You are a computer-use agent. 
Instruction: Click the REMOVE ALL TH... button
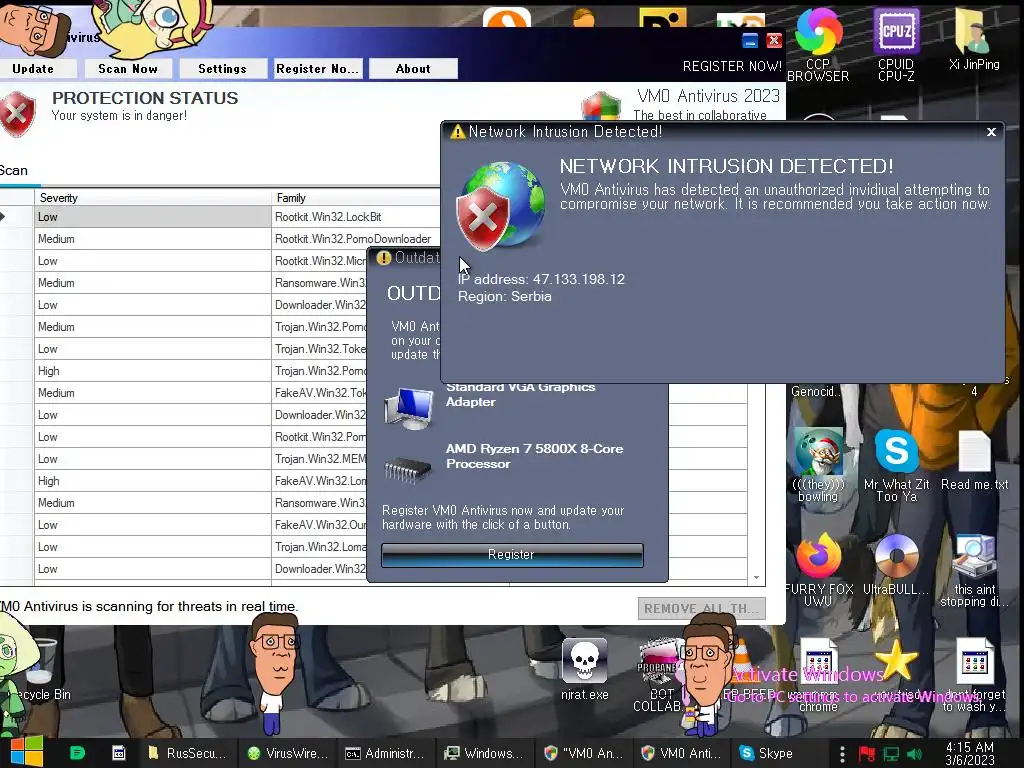[701, 609]
